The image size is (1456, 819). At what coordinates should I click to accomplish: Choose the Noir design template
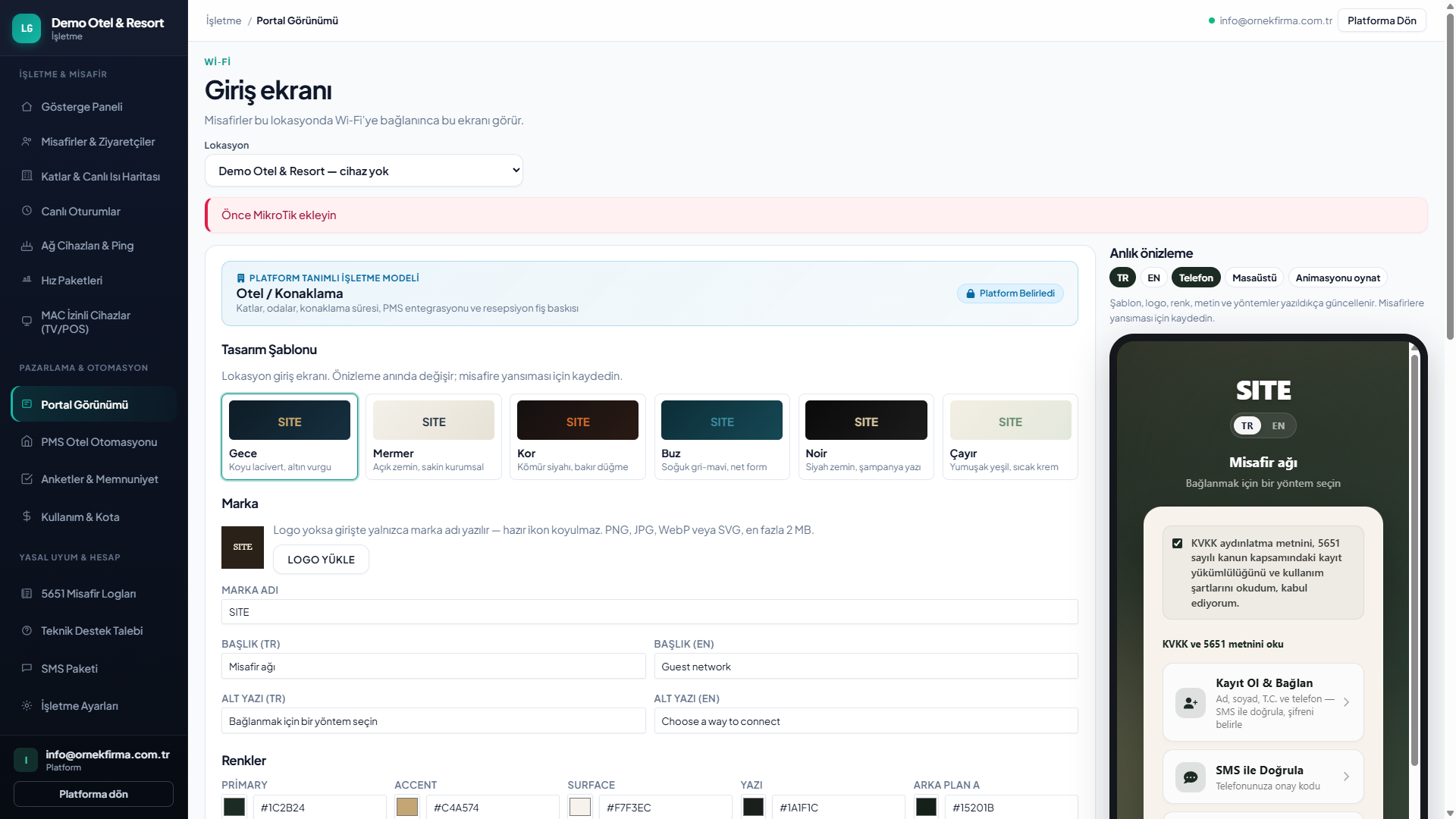(866, 437)
